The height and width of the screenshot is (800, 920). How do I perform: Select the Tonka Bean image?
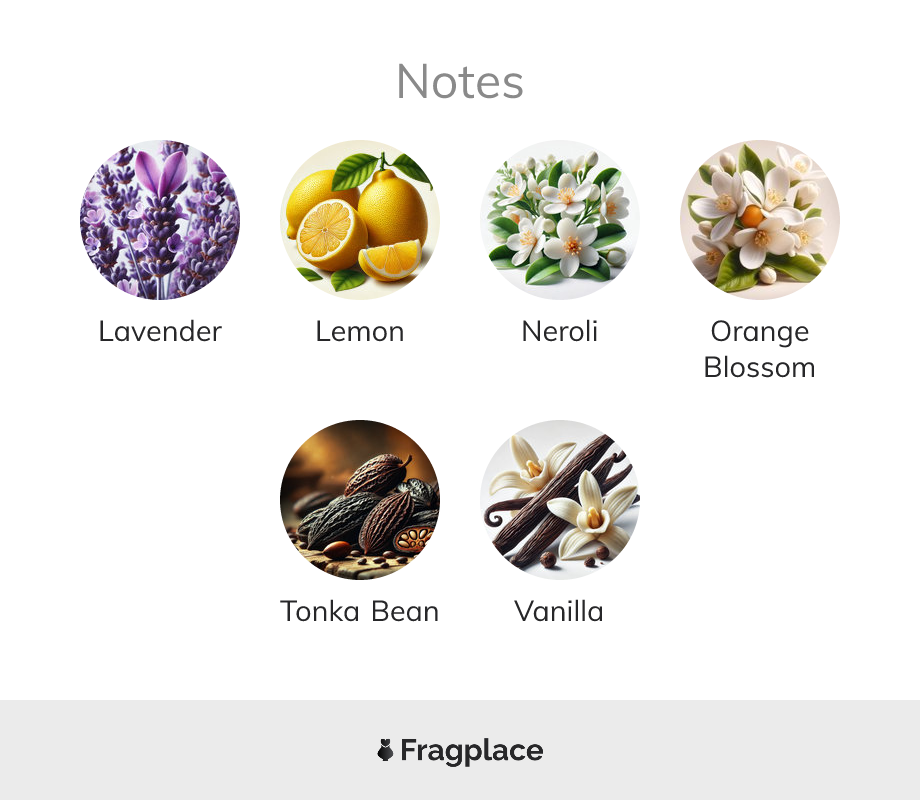pos(360,499)
